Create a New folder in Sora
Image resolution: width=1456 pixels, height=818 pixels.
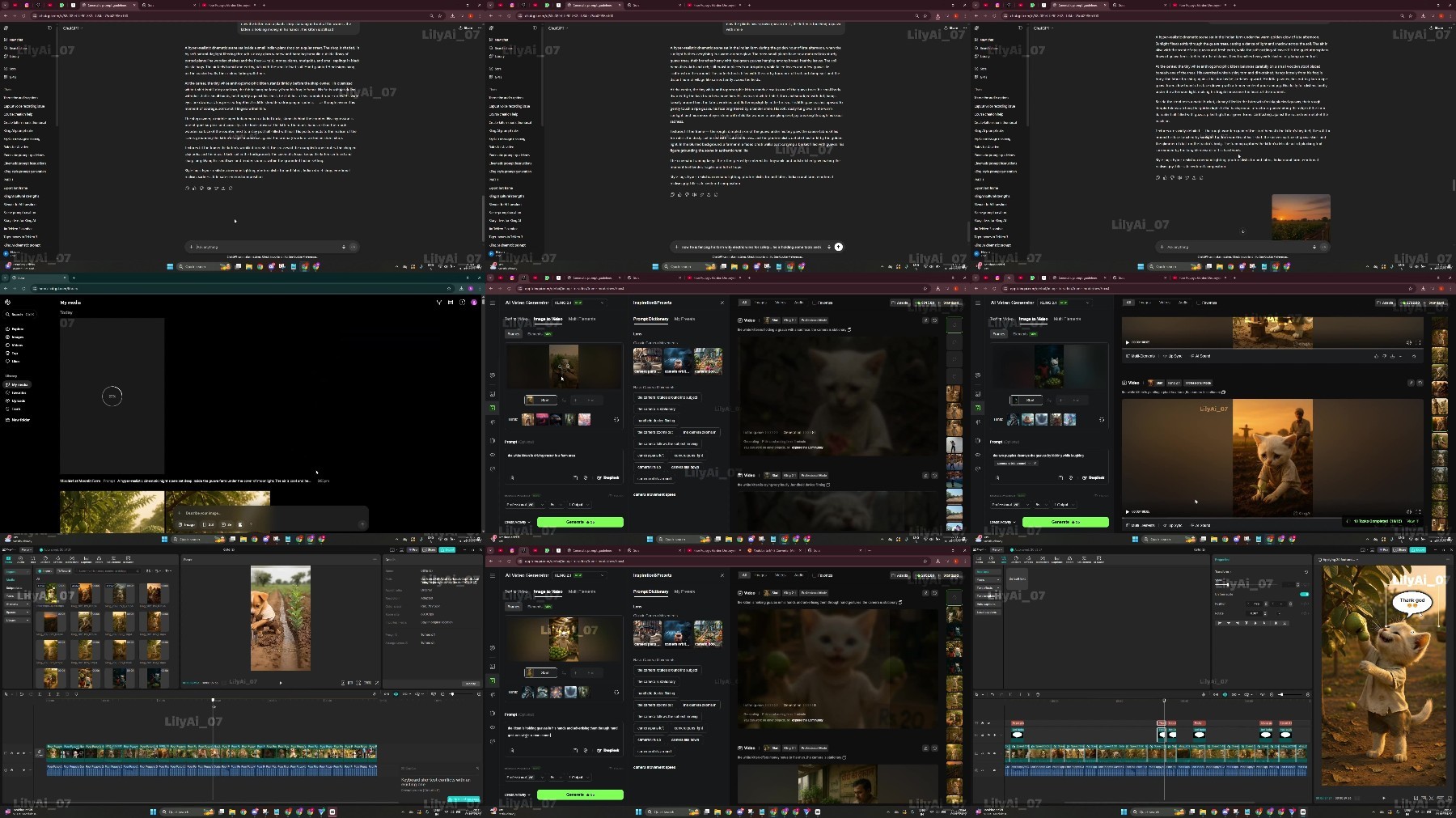click(x=18, y=420)
